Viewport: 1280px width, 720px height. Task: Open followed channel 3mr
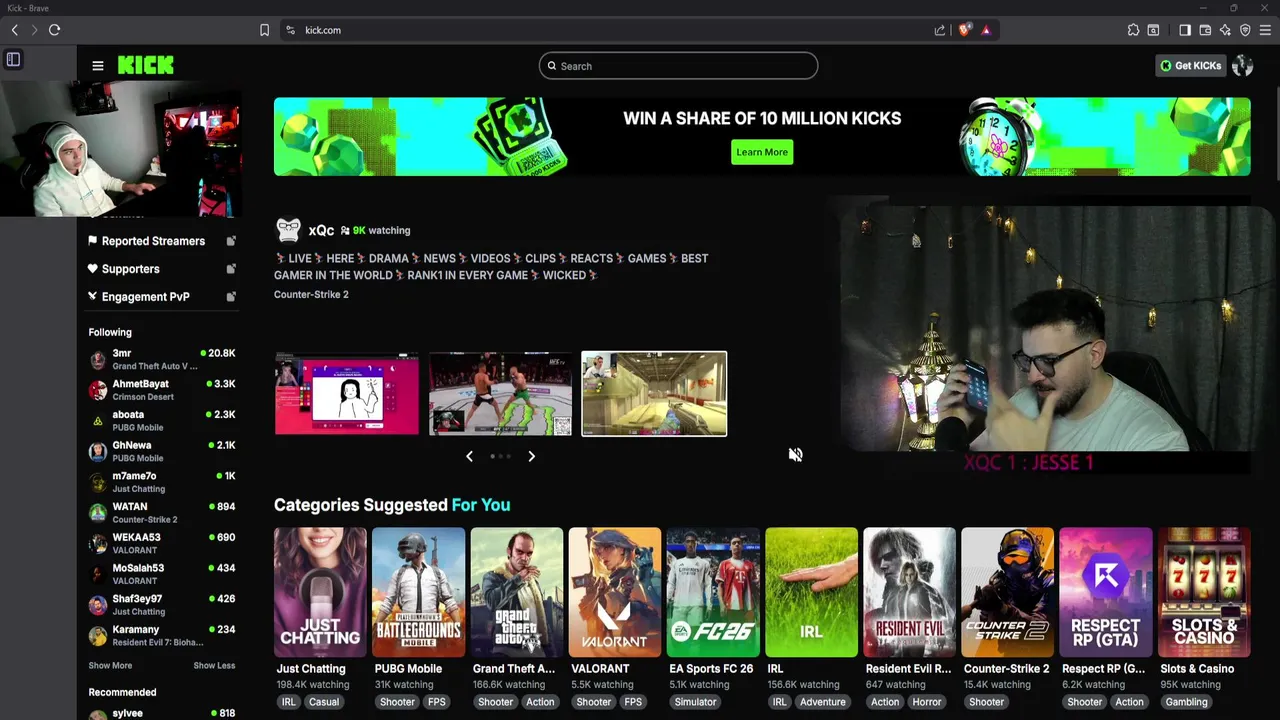161,360
